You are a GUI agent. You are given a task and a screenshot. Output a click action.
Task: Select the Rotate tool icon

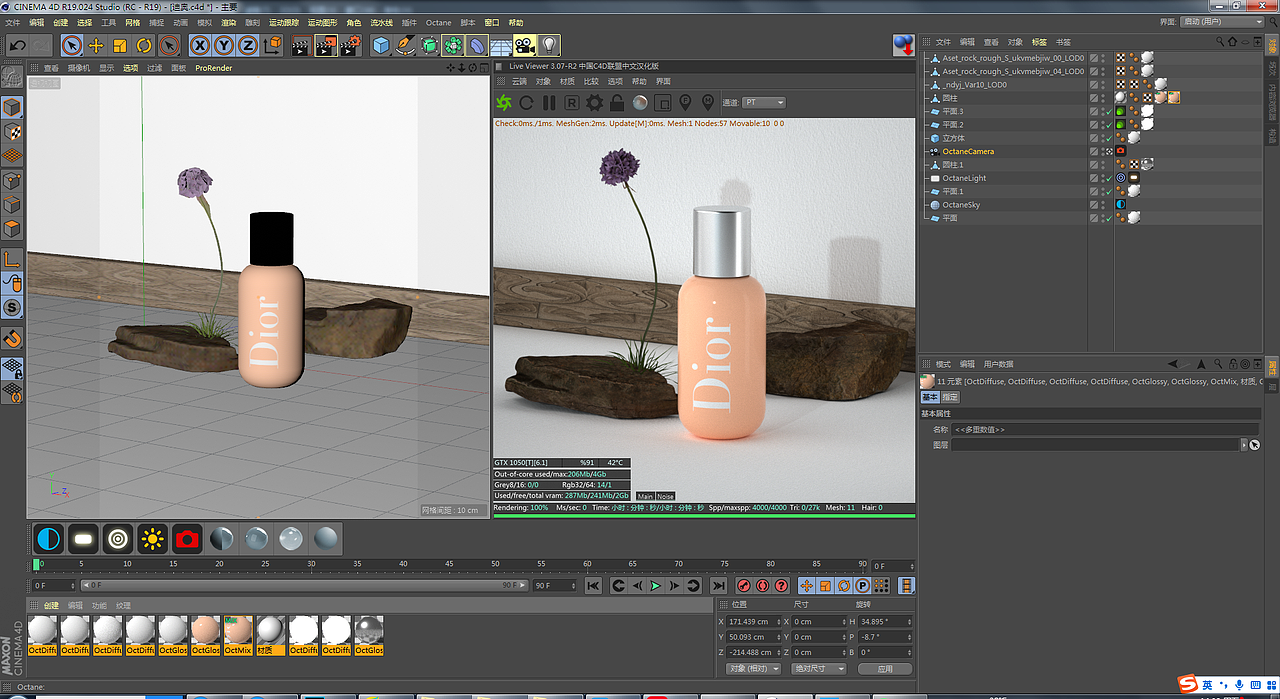144,45
